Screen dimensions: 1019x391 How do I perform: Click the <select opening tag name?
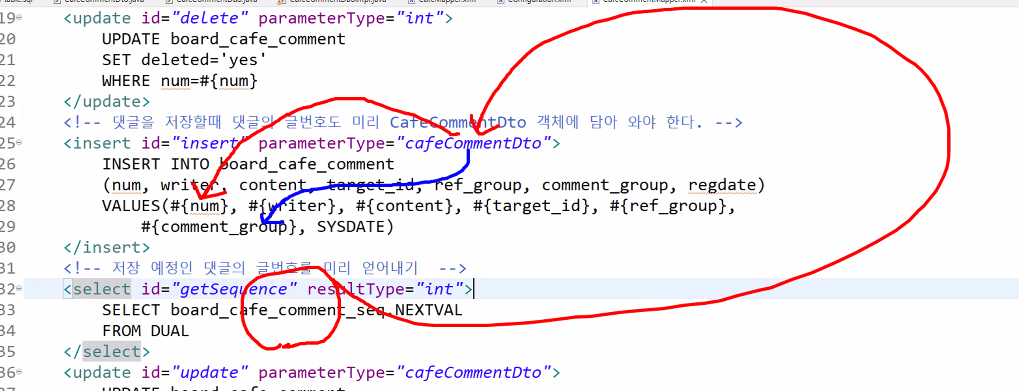click(x=101, y=290)
